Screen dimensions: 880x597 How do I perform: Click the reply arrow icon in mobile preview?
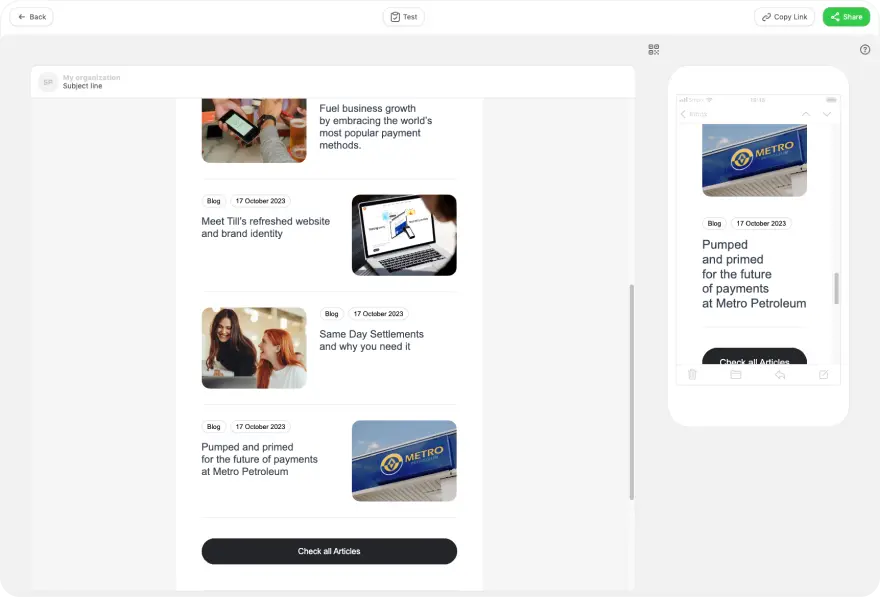click(x=780, y=375)
